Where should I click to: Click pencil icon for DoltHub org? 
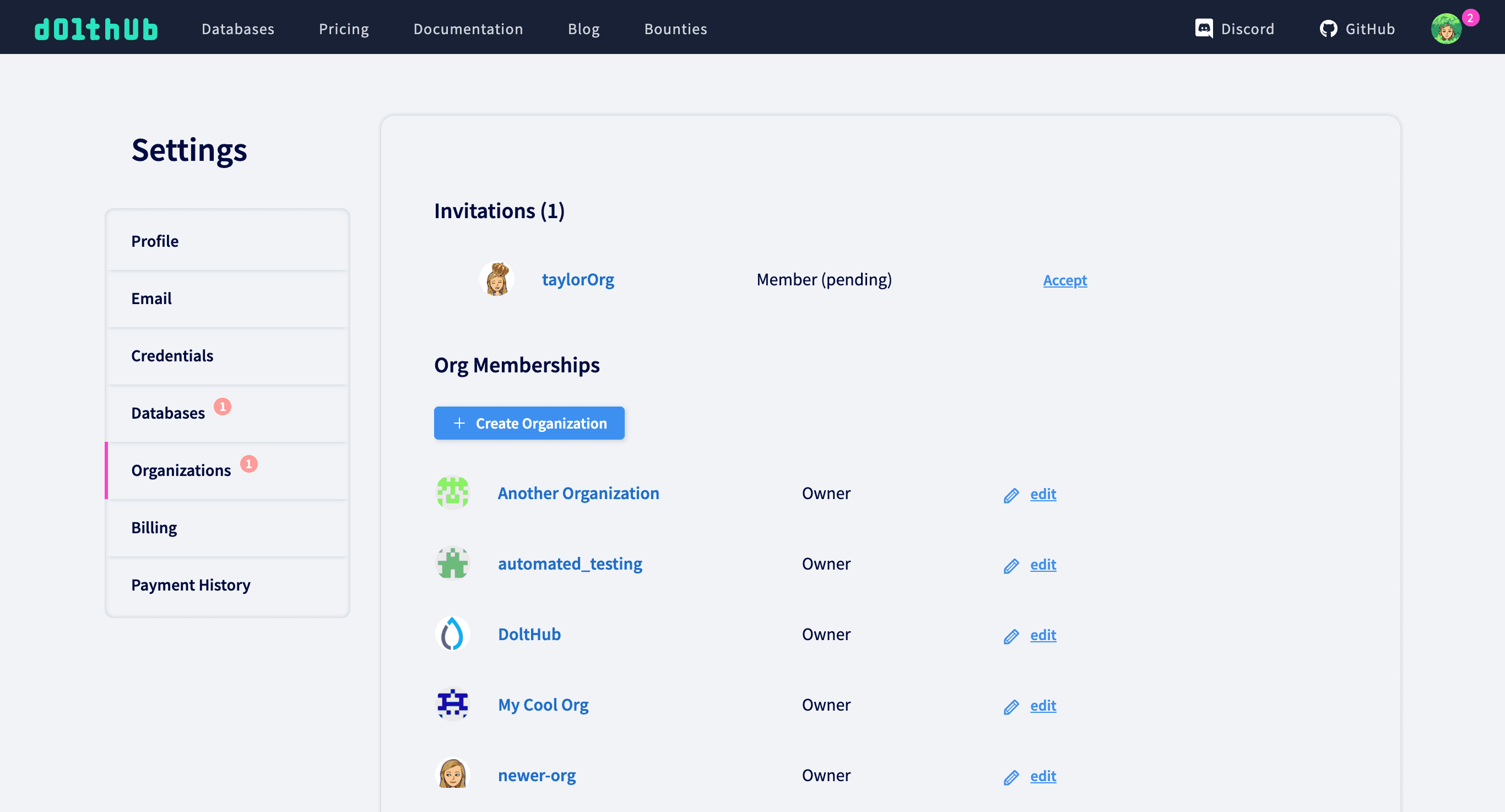point(1011,636)
